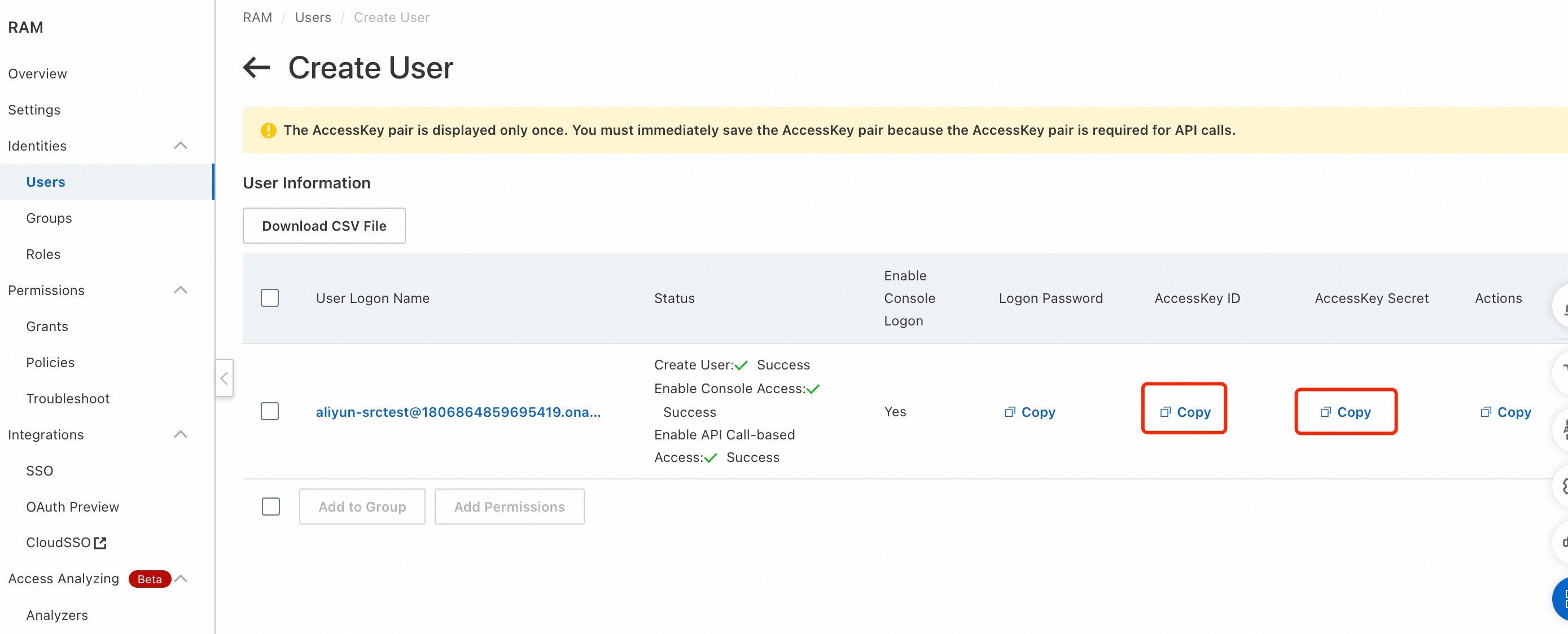Open the Policies menu item
1568x634 pixels.
pos(50,362)
